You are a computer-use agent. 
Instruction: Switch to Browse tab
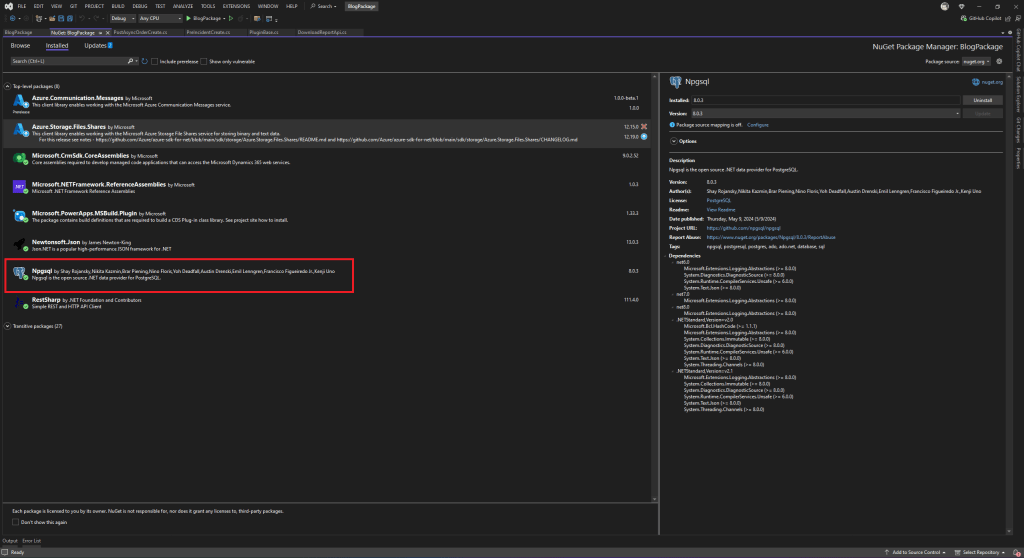coord(20,46)
